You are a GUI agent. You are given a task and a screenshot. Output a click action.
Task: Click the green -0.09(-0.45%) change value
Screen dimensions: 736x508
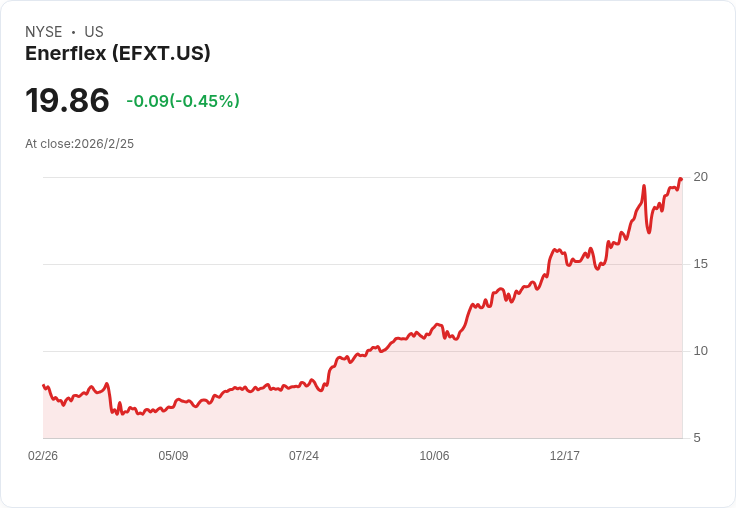[x=183, y=101]
